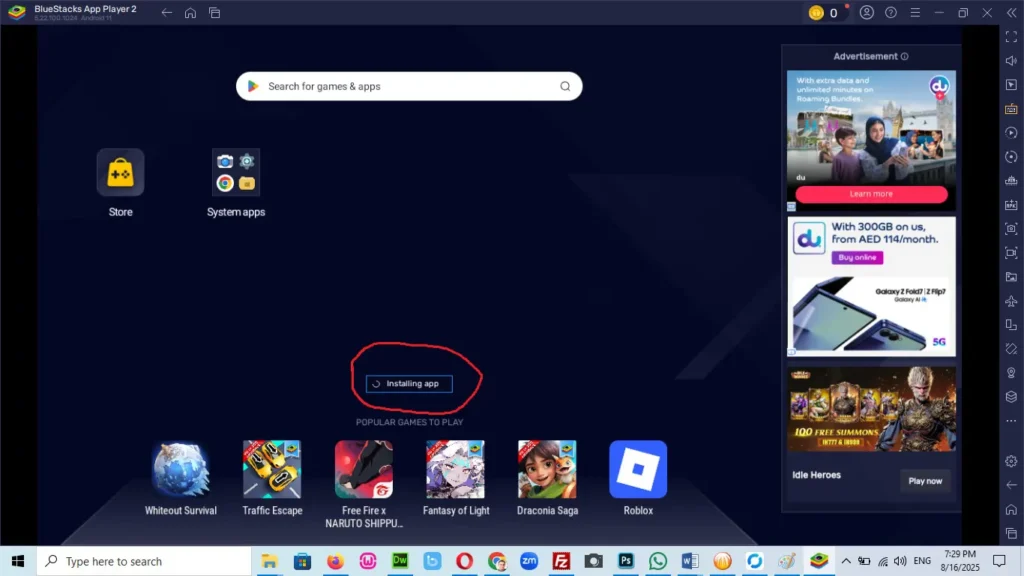The height and width of the screenshot is (576, 1024).
Task: Open the BlueStacks Store app
Action: [120, 173]
